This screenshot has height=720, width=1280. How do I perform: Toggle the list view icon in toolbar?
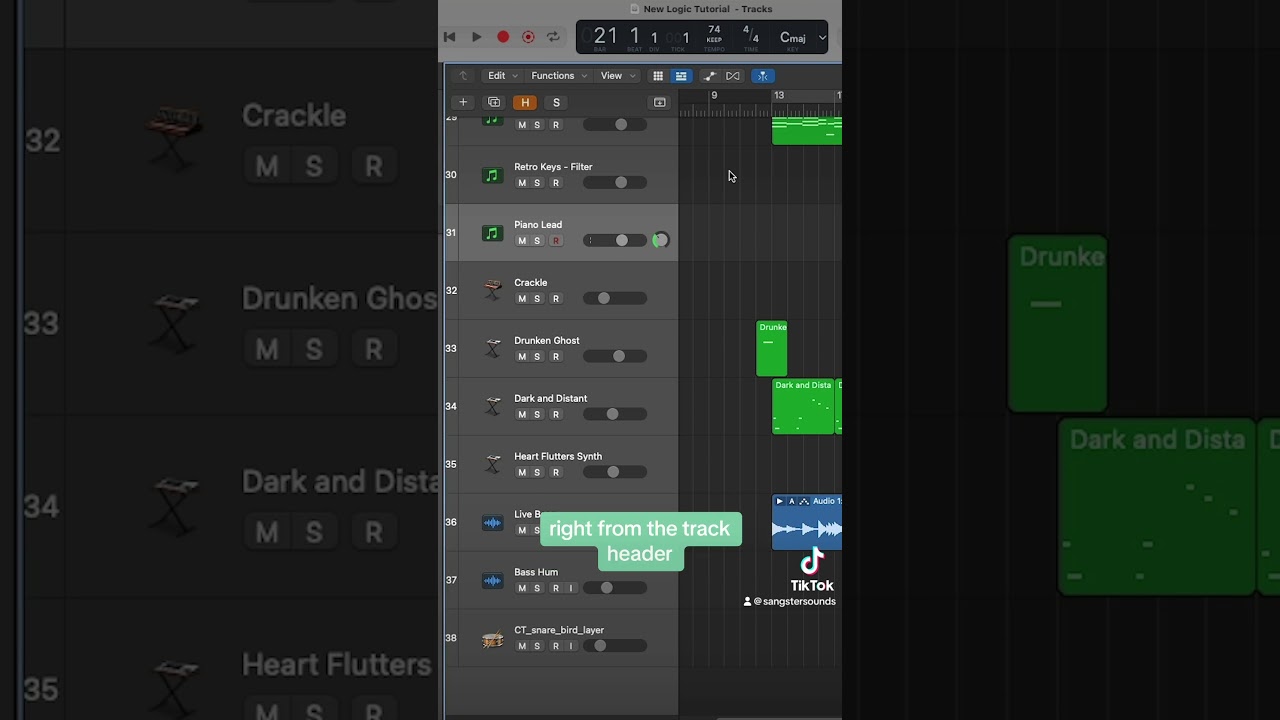click(x=681, y=76)
